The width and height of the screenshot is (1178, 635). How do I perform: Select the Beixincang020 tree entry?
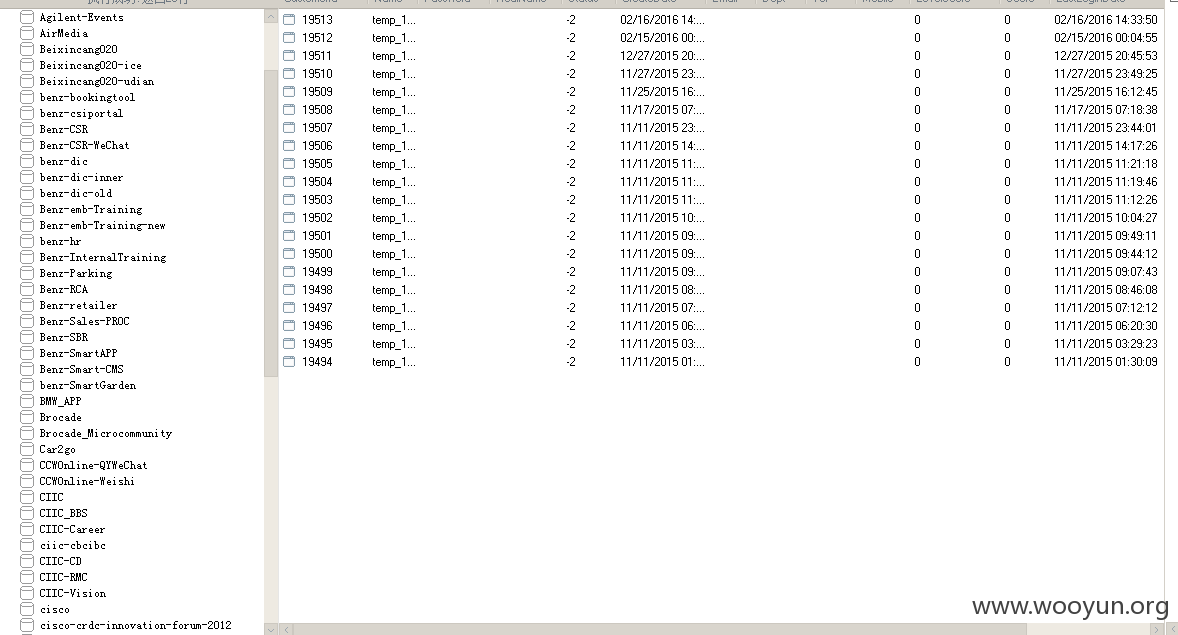[78, 50]
